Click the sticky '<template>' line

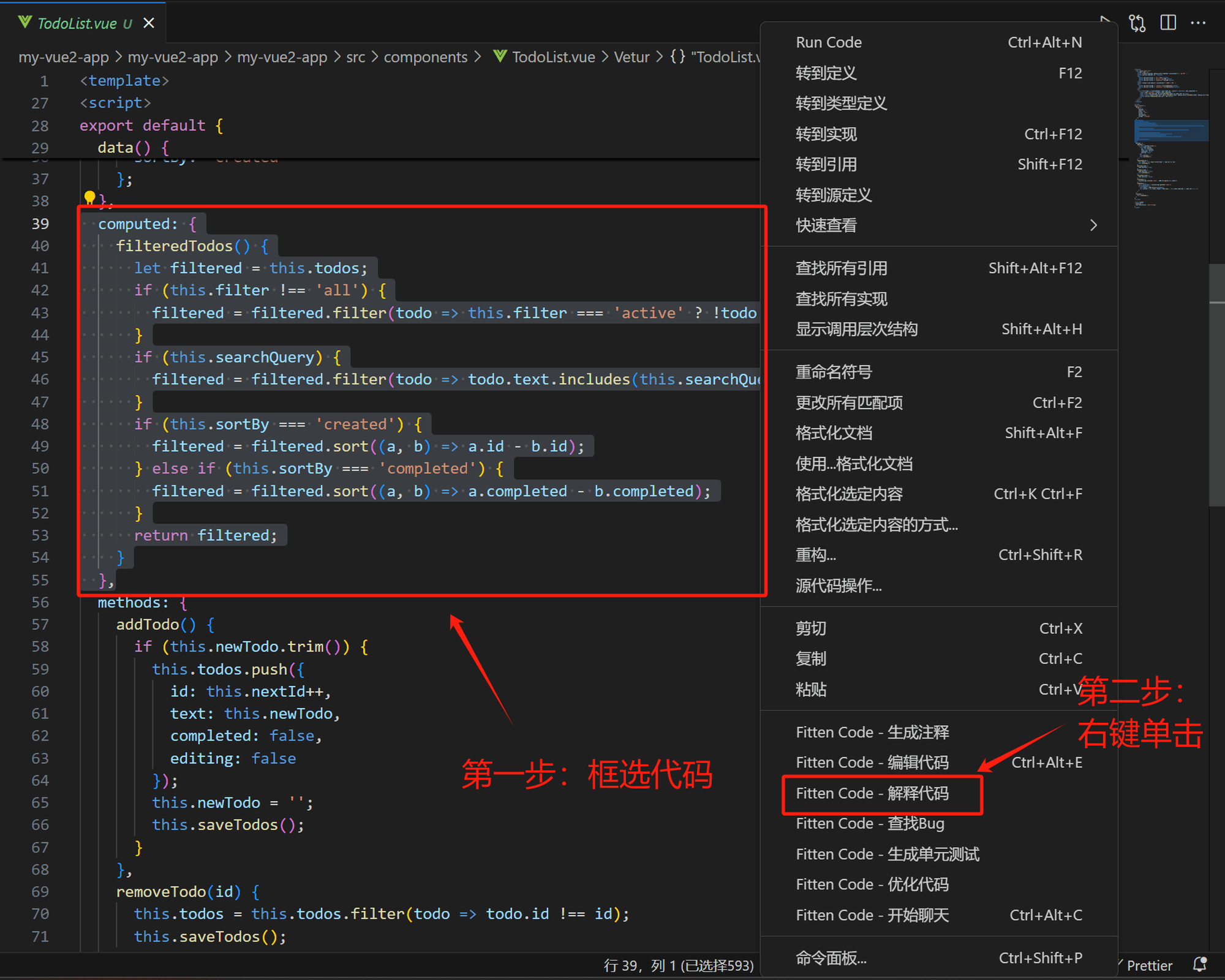pyautogui.click(x=124, y=81)
